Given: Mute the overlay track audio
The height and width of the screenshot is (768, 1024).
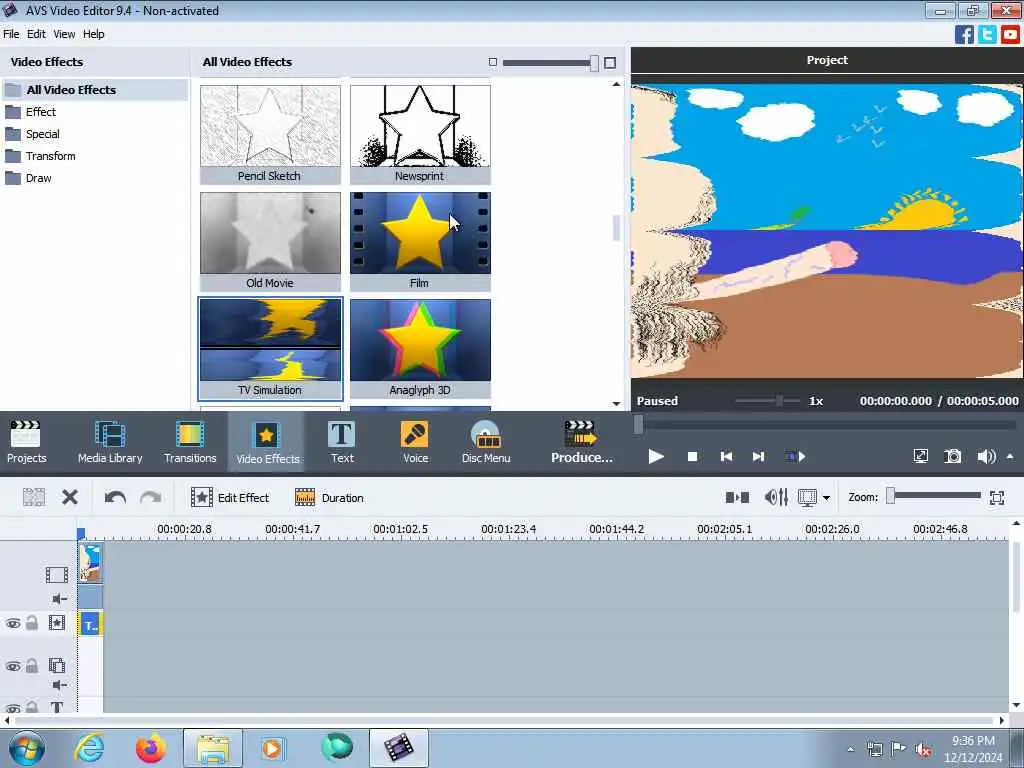Looking at the screenshot, I should pos(59,685).
